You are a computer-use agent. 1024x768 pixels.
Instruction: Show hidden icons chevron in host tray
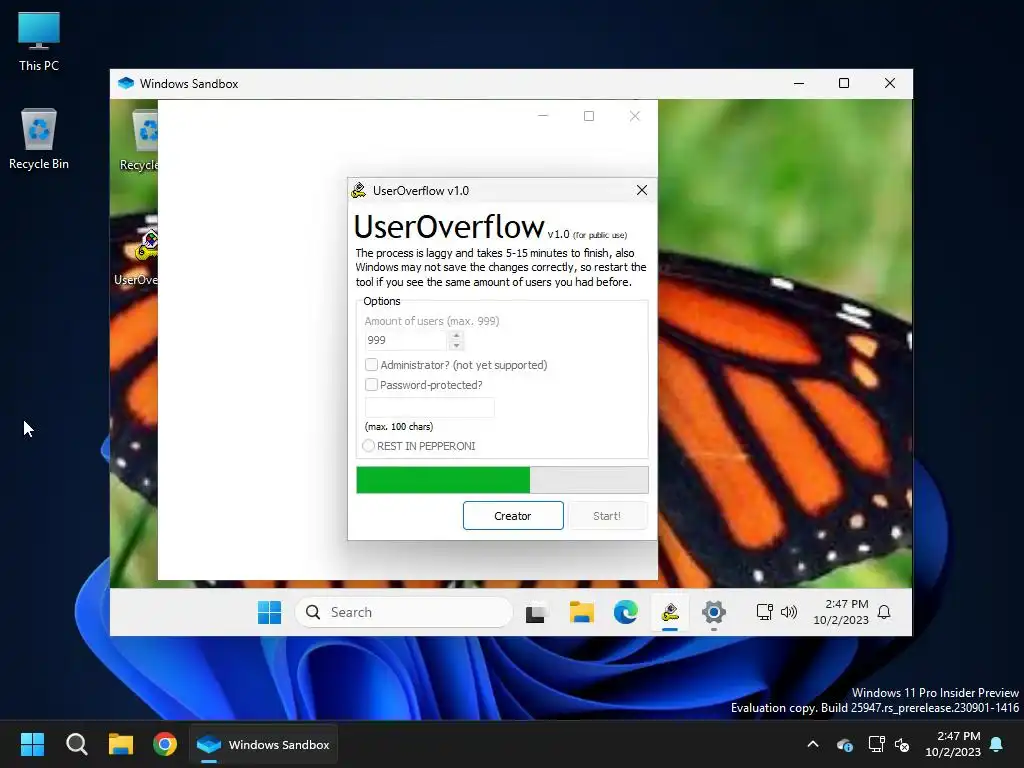pos(813,744)
